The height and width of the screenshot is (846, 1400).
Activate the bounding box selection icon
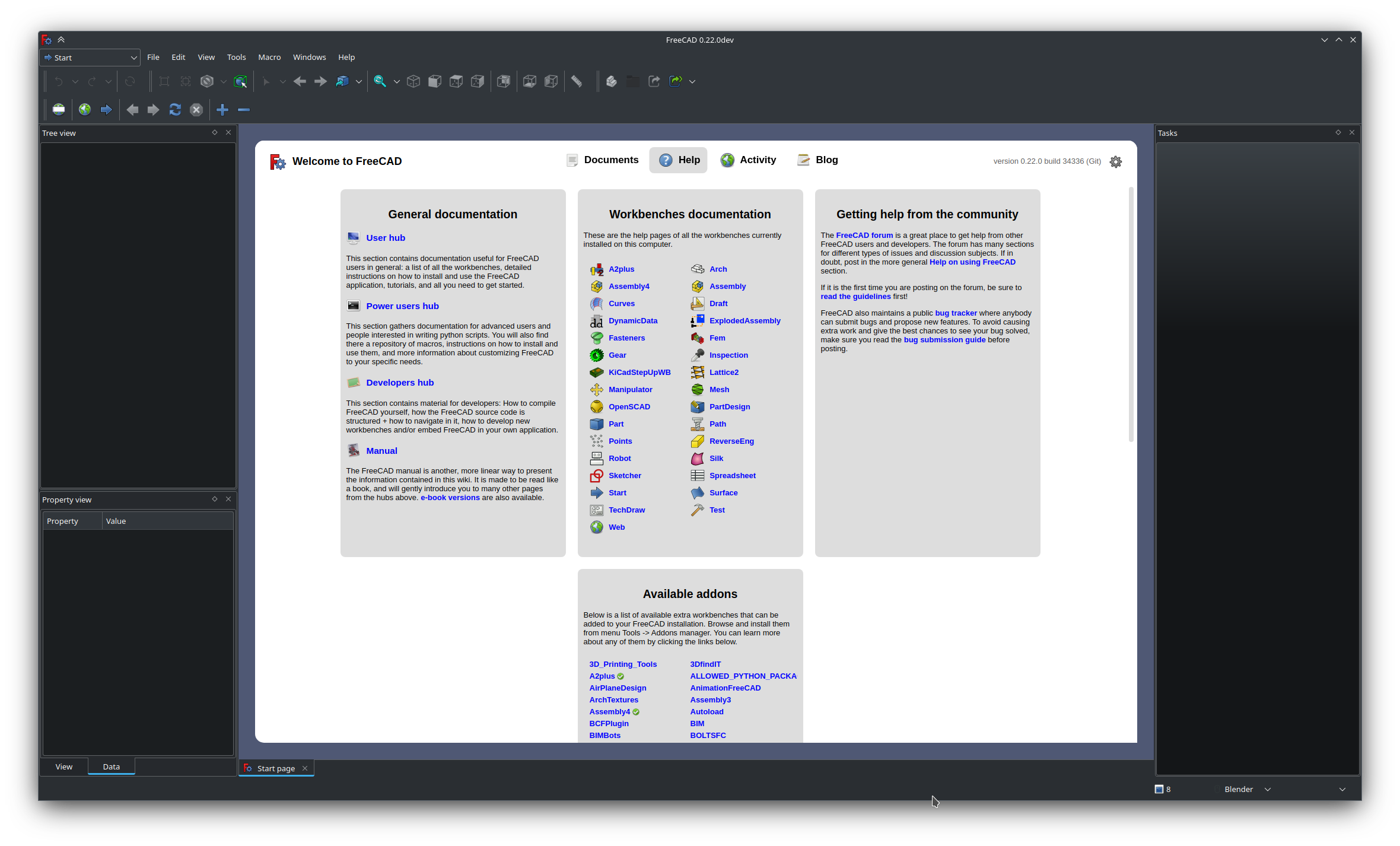click(x=240, y=81)
